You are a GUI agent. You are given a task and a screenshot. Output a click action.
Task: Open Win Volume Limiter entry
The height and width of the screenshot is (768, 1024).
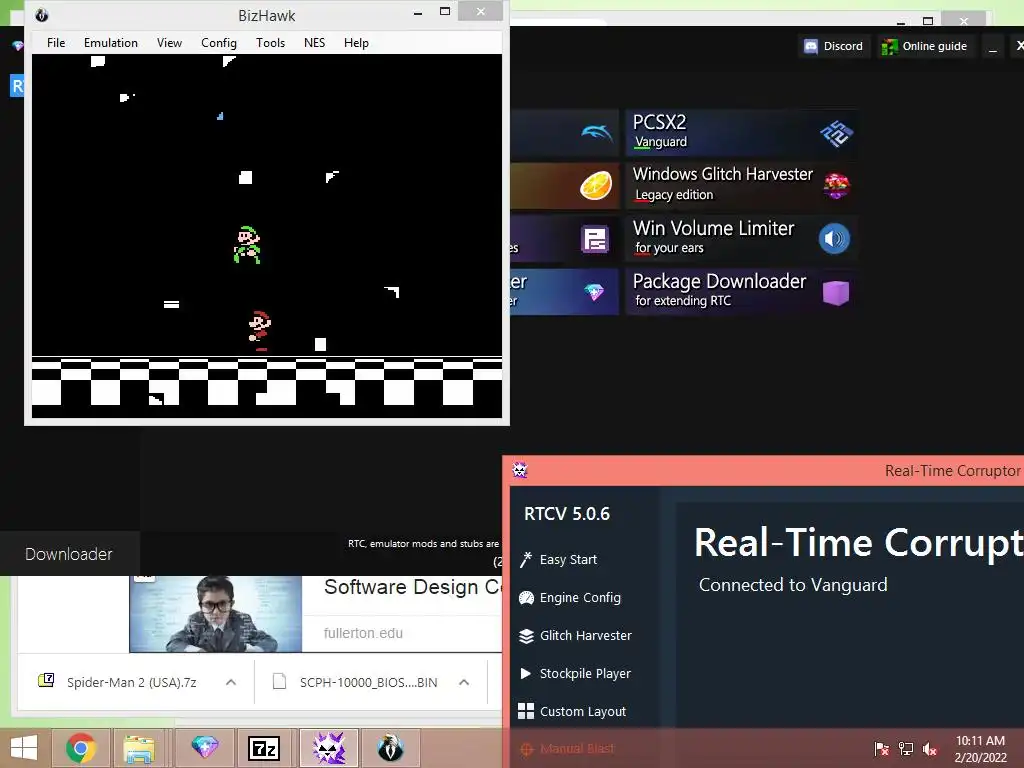coord(741,238)
